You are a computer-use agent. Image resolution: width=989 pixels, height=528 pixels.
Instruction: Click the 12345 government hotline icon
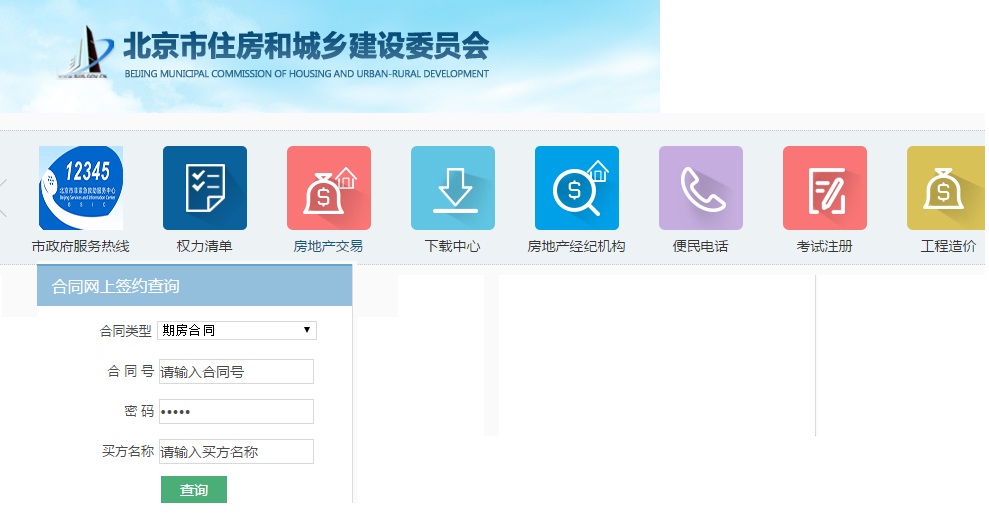81,188
